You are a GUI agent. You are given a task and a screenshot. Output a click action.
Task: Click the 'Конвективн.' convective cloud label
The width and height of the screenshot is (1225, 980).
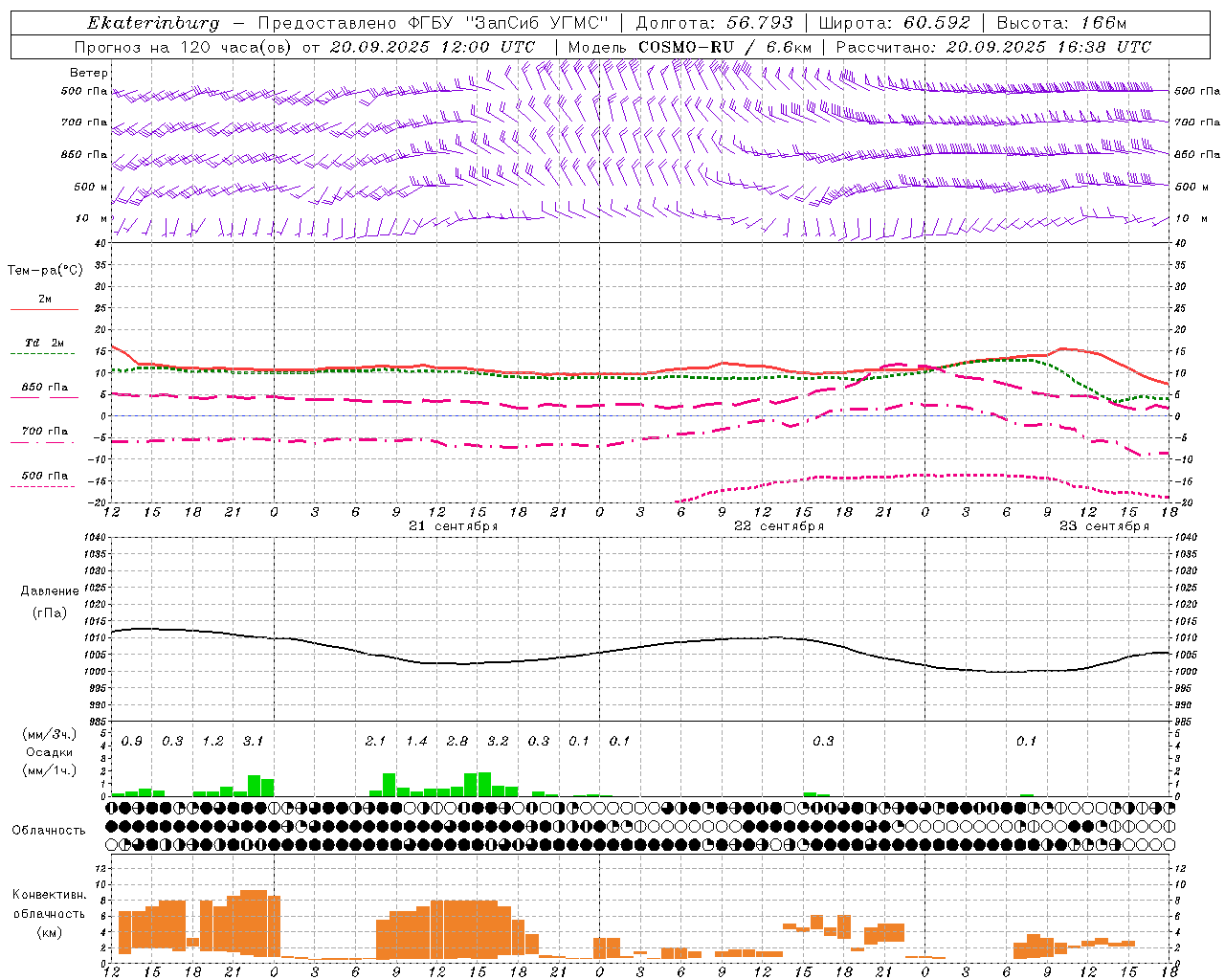(x=50, y=895)
